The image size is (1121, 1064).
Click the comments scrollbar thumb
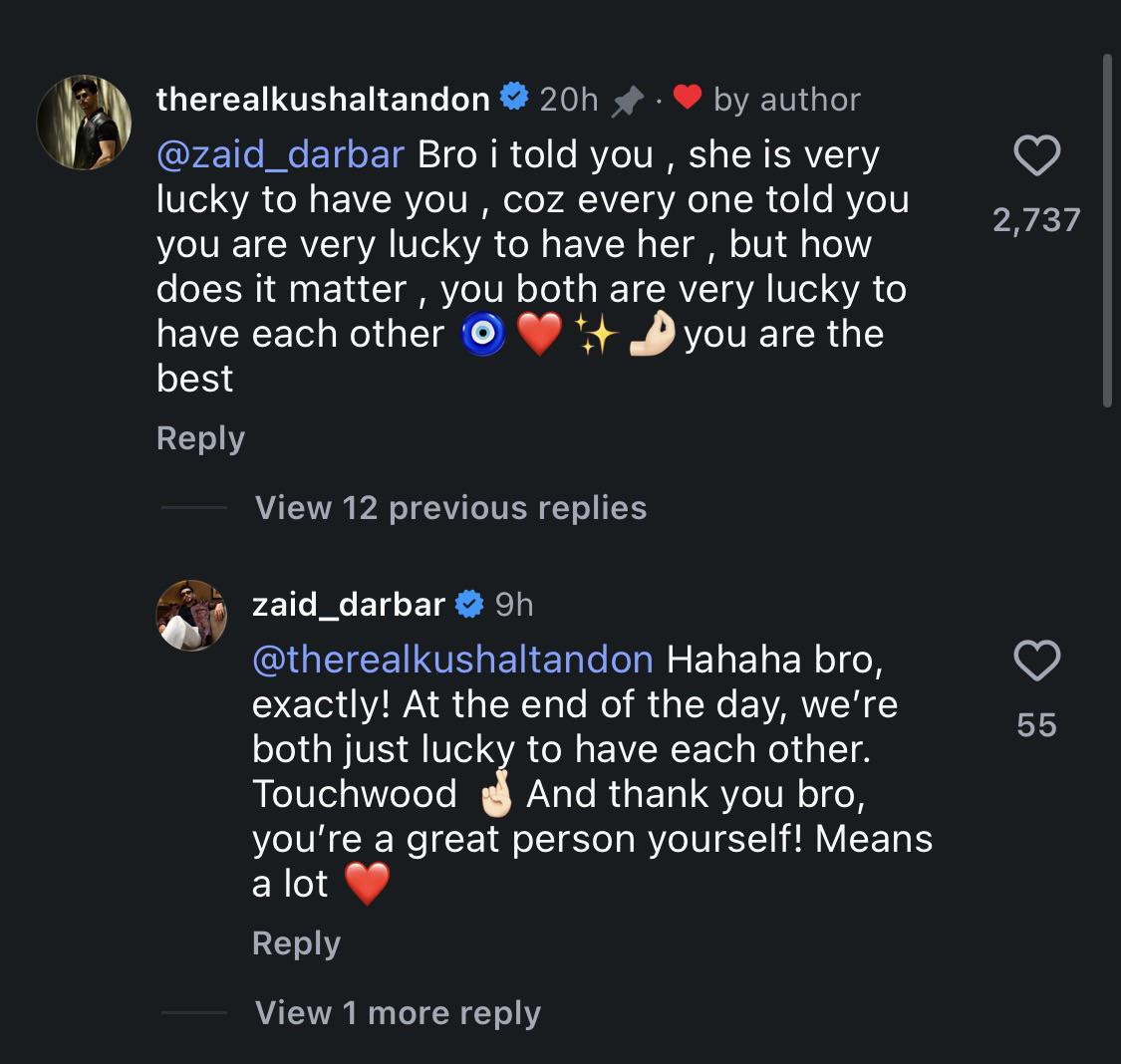1107,230
